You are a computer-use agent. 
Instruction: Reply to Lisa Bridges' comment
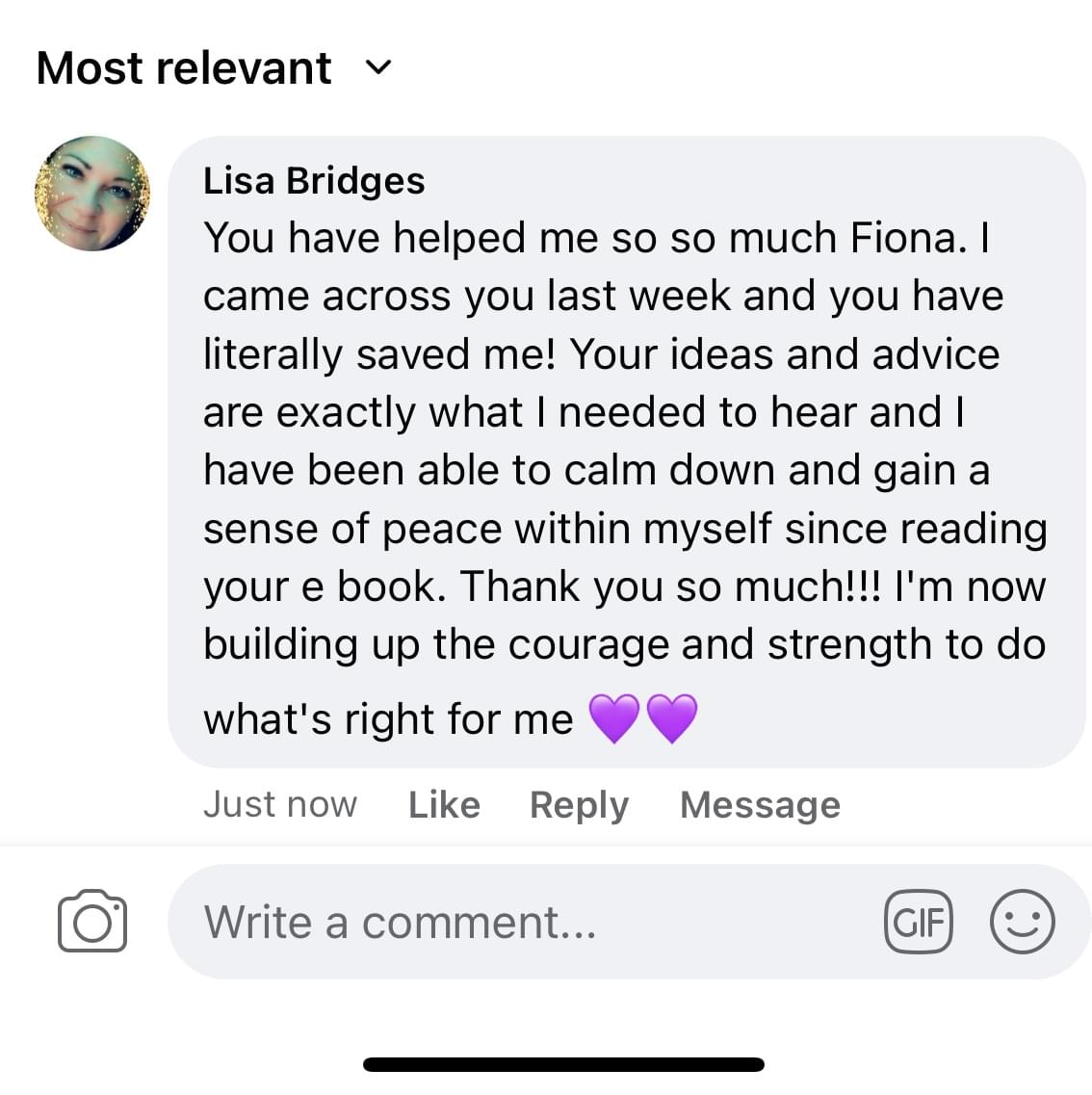[579, 804]
